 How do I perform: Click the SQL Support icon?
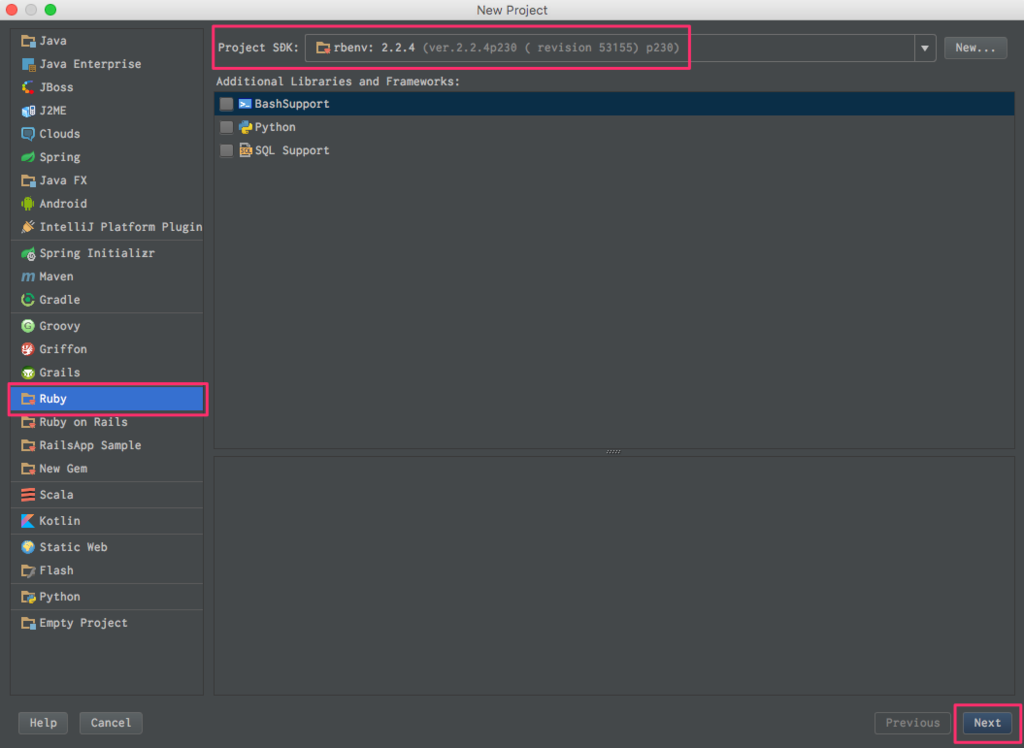pos(246,151)
